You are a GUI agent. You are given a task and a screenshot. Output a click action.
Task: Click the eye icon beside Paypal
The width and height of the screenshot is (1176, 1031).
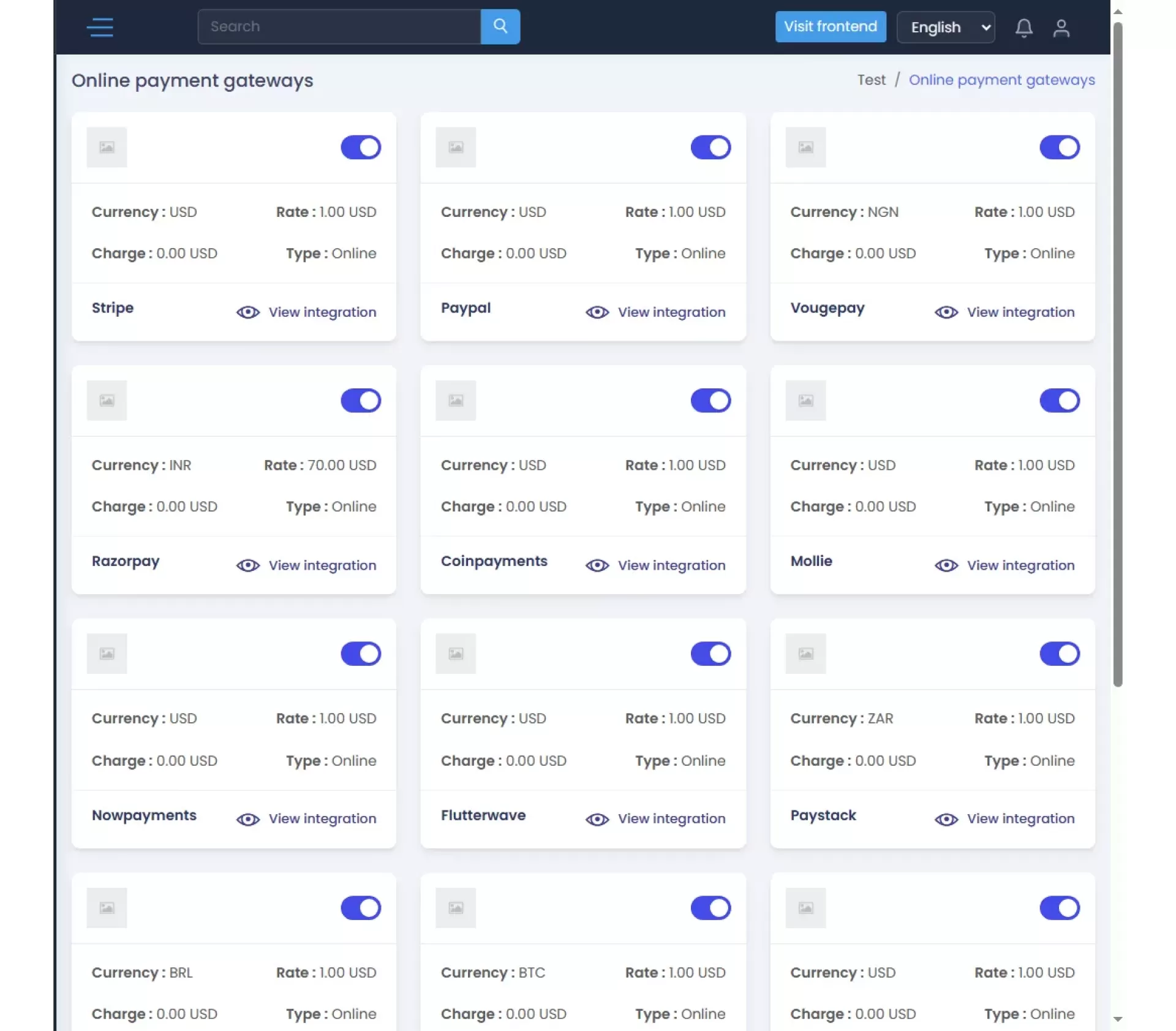tap(597, 312)
